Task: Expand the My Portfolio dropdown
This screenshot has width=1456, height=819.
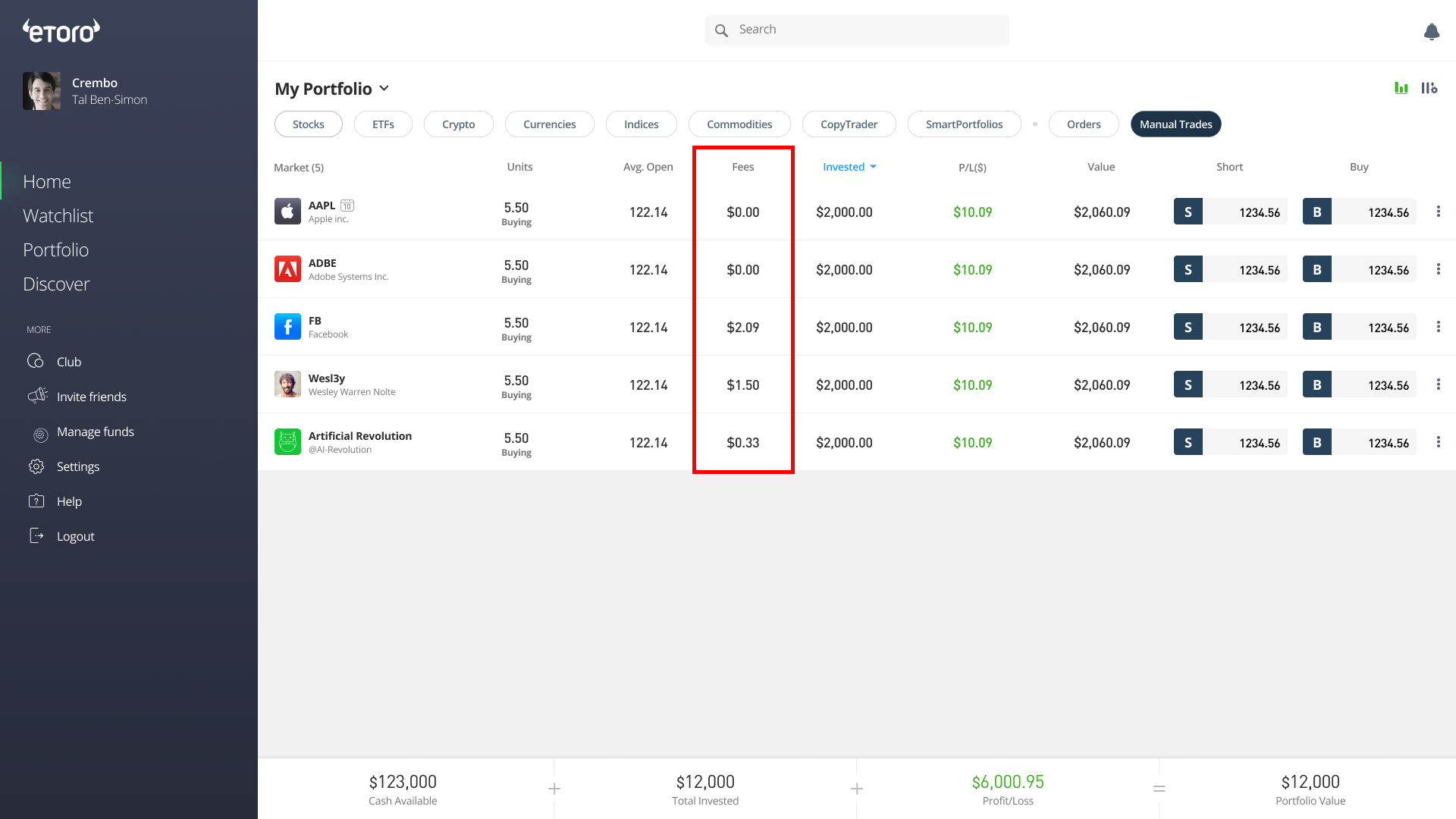Action: (385, 89)
